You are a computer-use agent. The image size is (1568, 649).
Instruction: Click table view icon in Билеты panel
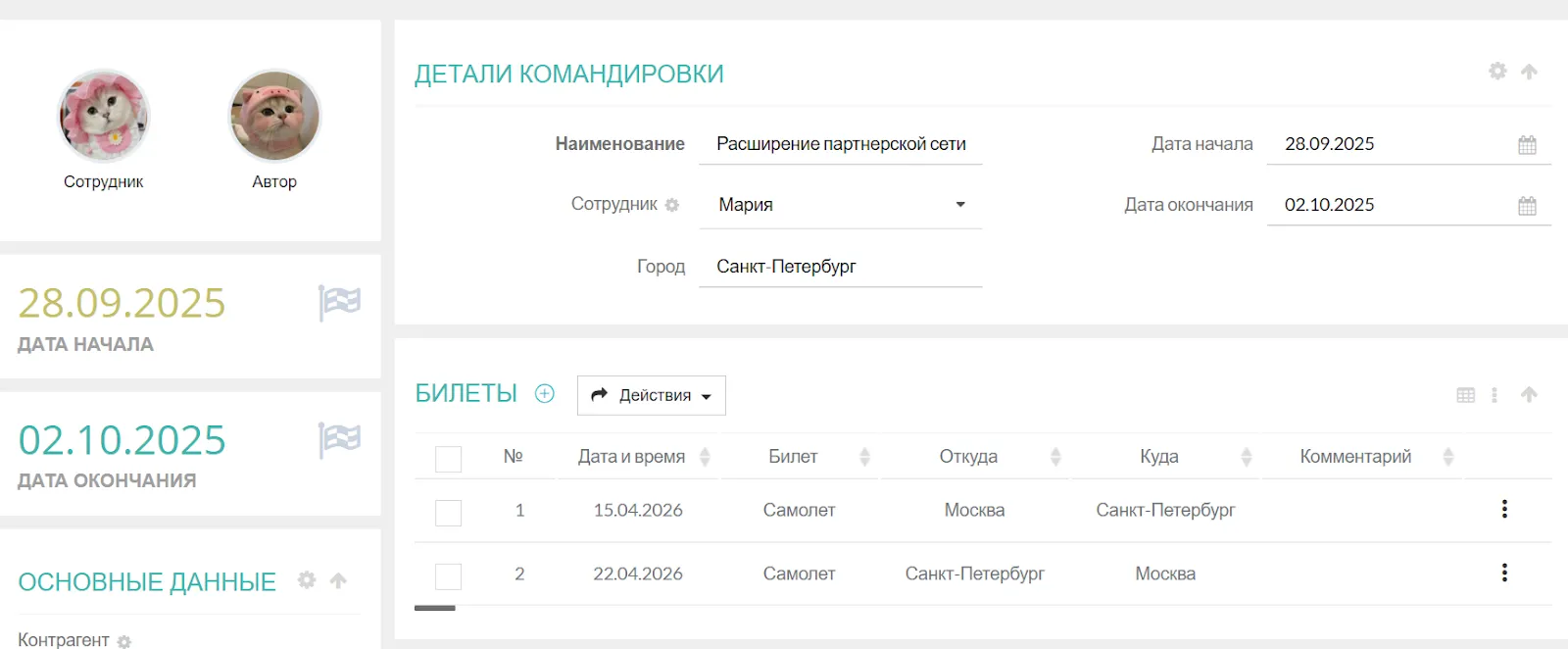tap(1466, 395)
